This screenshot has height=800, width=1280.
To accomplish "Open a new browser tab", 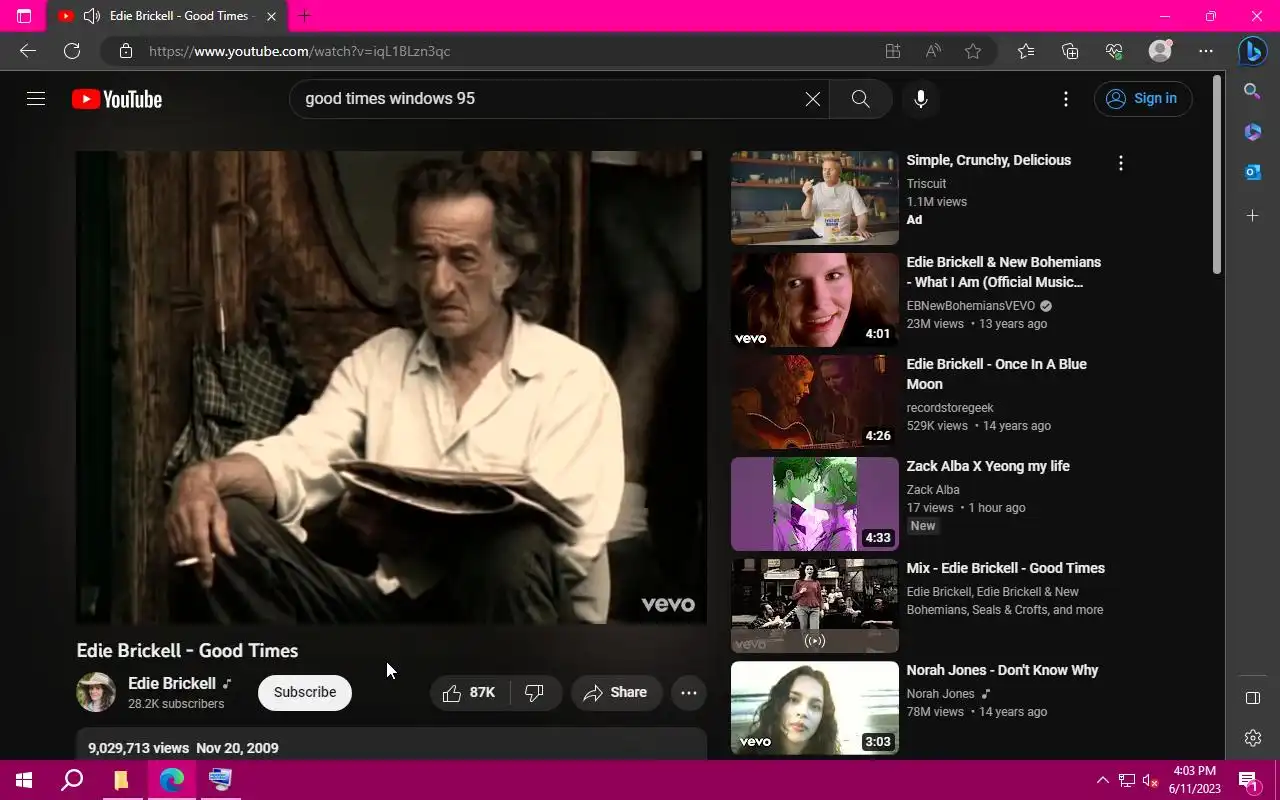I will tap(305, 16).
